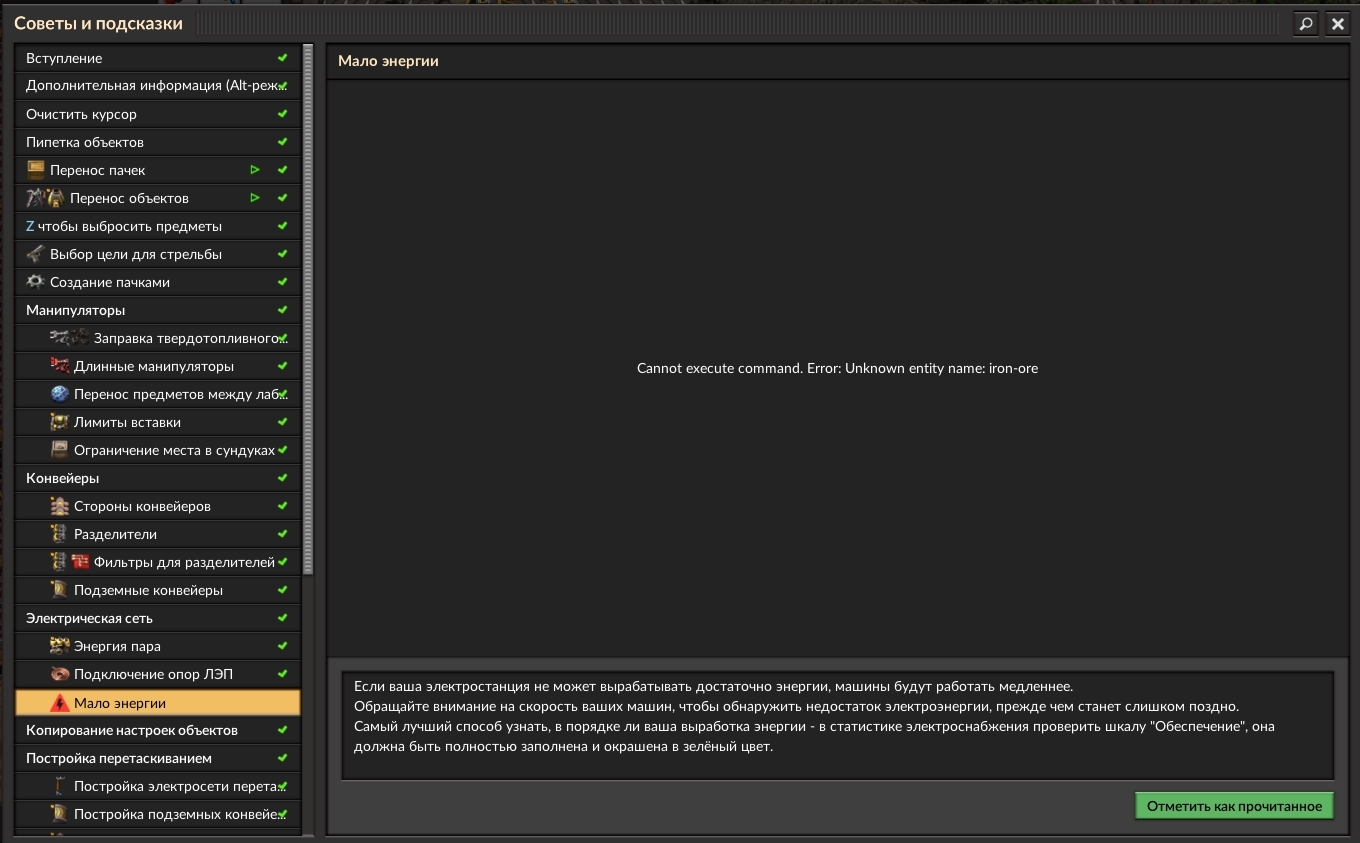
Task: Toggle the checkmark on Манипуляторы
Action: 283,310
